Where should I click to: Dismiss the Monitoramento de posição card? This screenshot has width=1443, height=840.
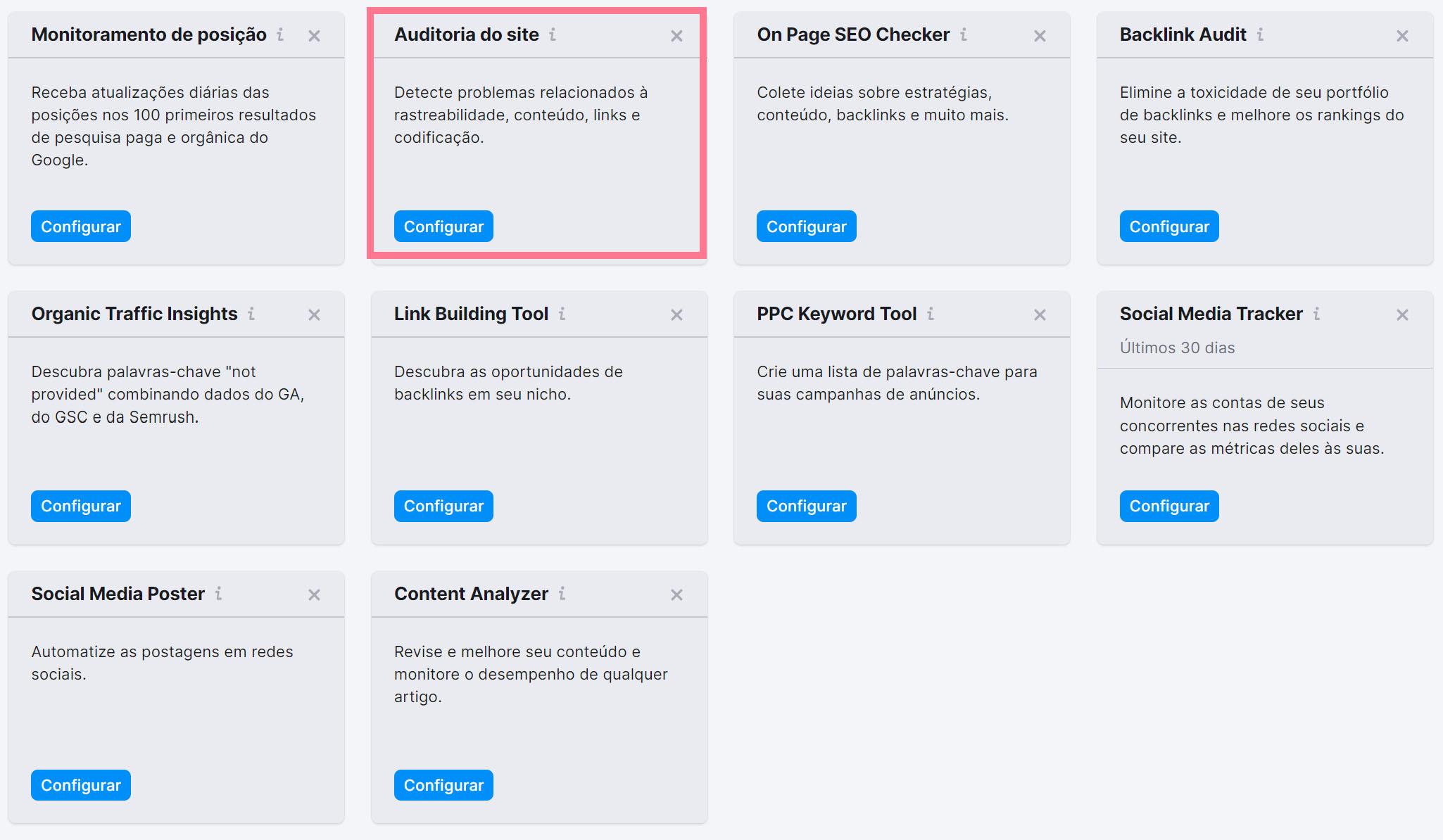click(x=314, y=34)
